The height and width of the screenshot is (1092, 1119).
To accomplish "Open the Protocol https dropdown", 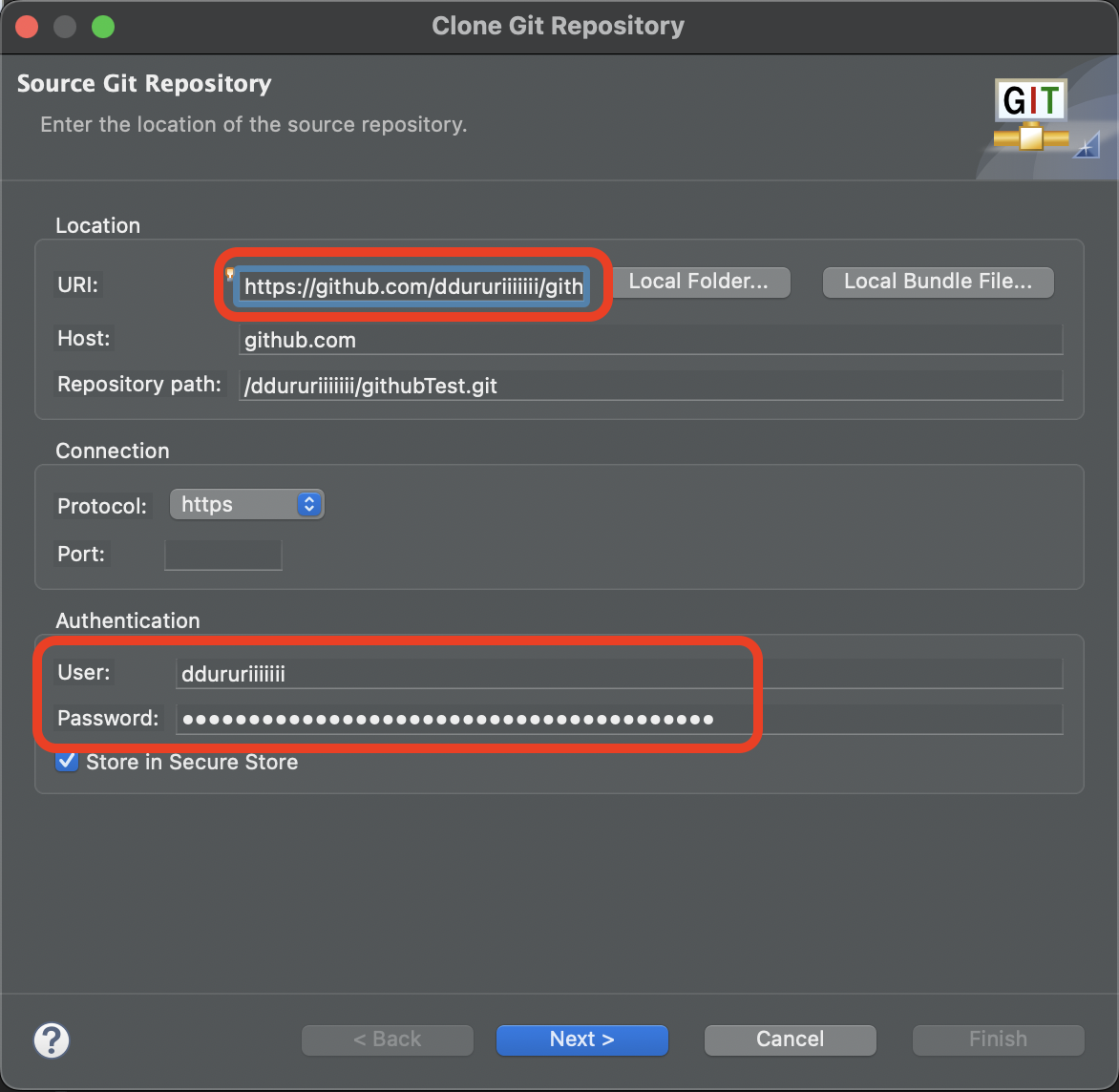I will pyautogui.click(x=247, y=504).
